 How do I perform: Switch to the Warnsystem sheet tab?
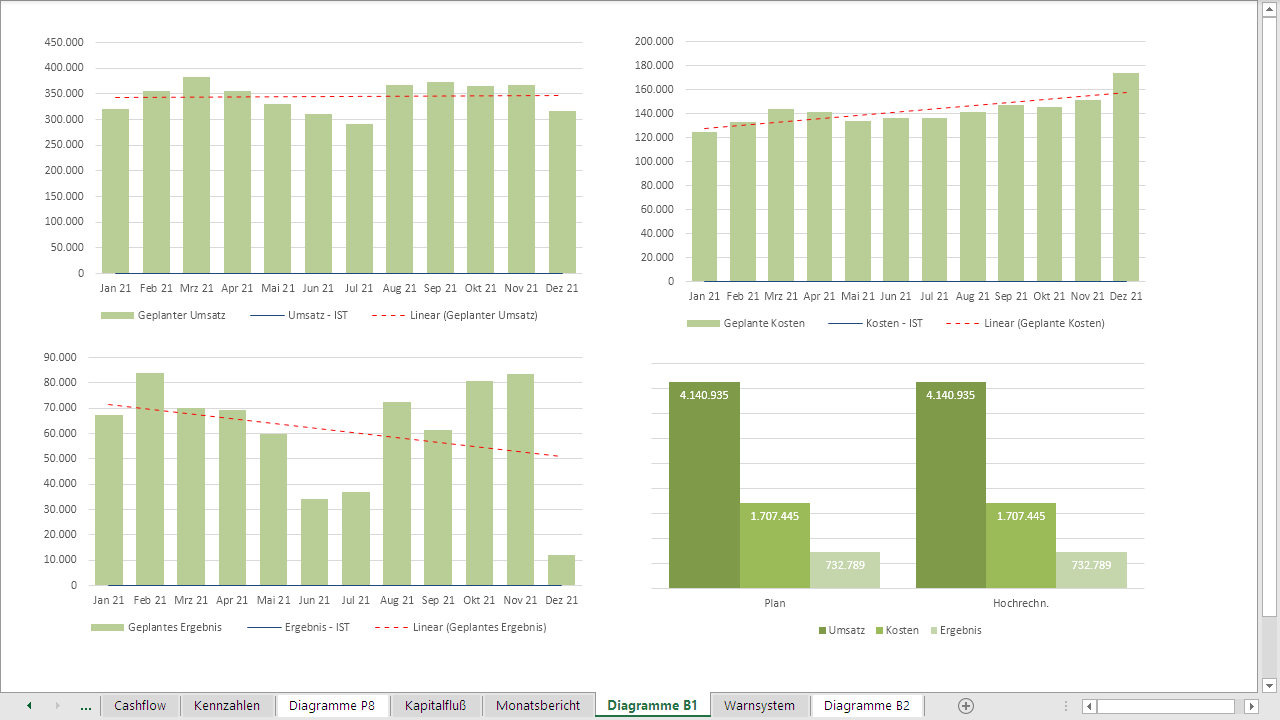click(x=759, y=706)
